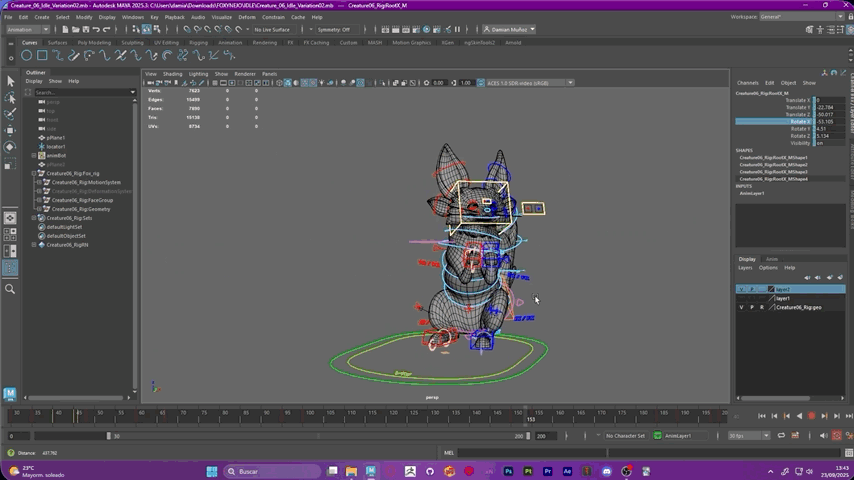This screenshot has height=480, width=854.
Task: Toggle the V box of layer2
Action: click(741, 289)
